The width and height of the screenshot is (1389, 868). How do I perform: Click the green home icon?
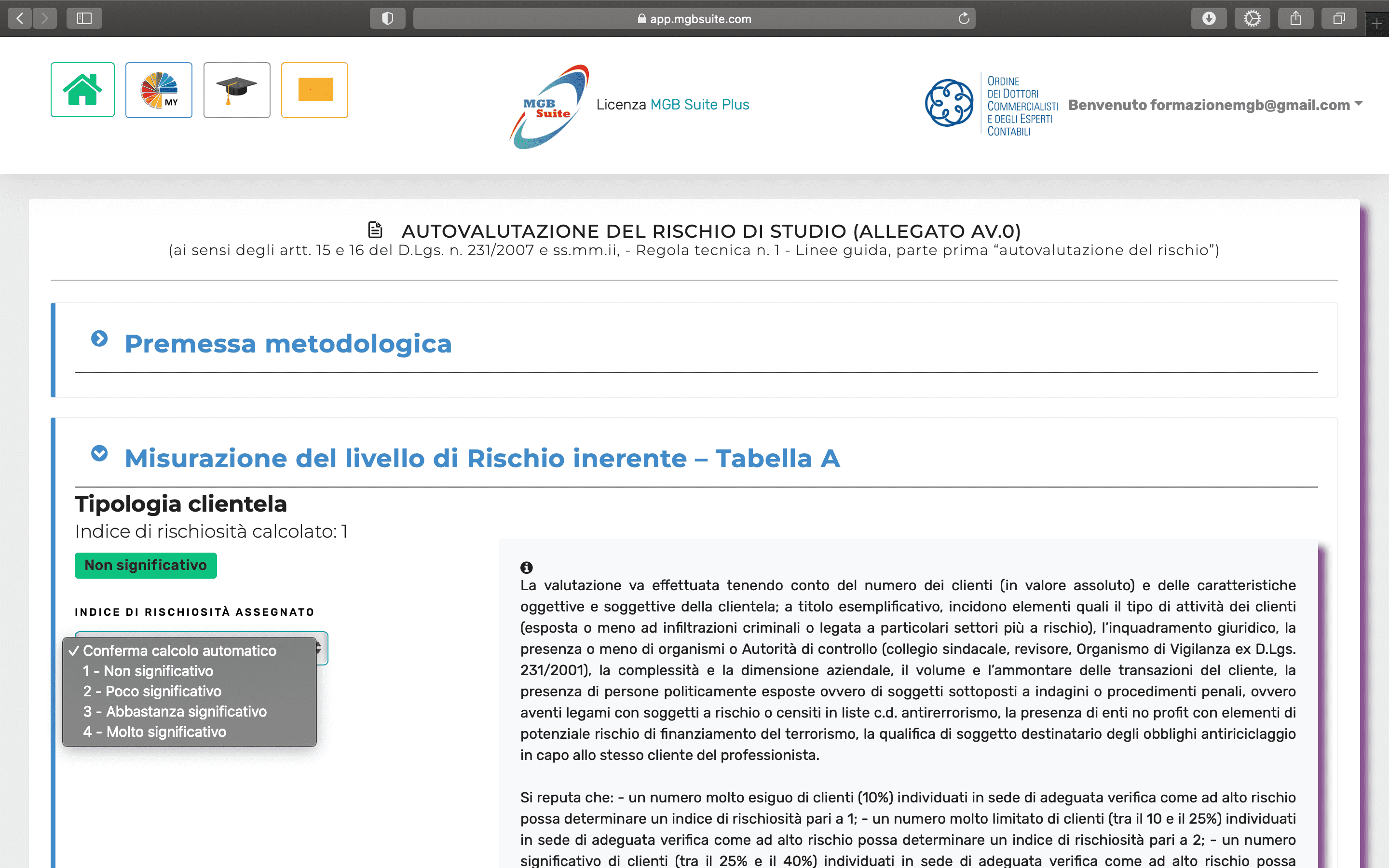click(82, 90)
